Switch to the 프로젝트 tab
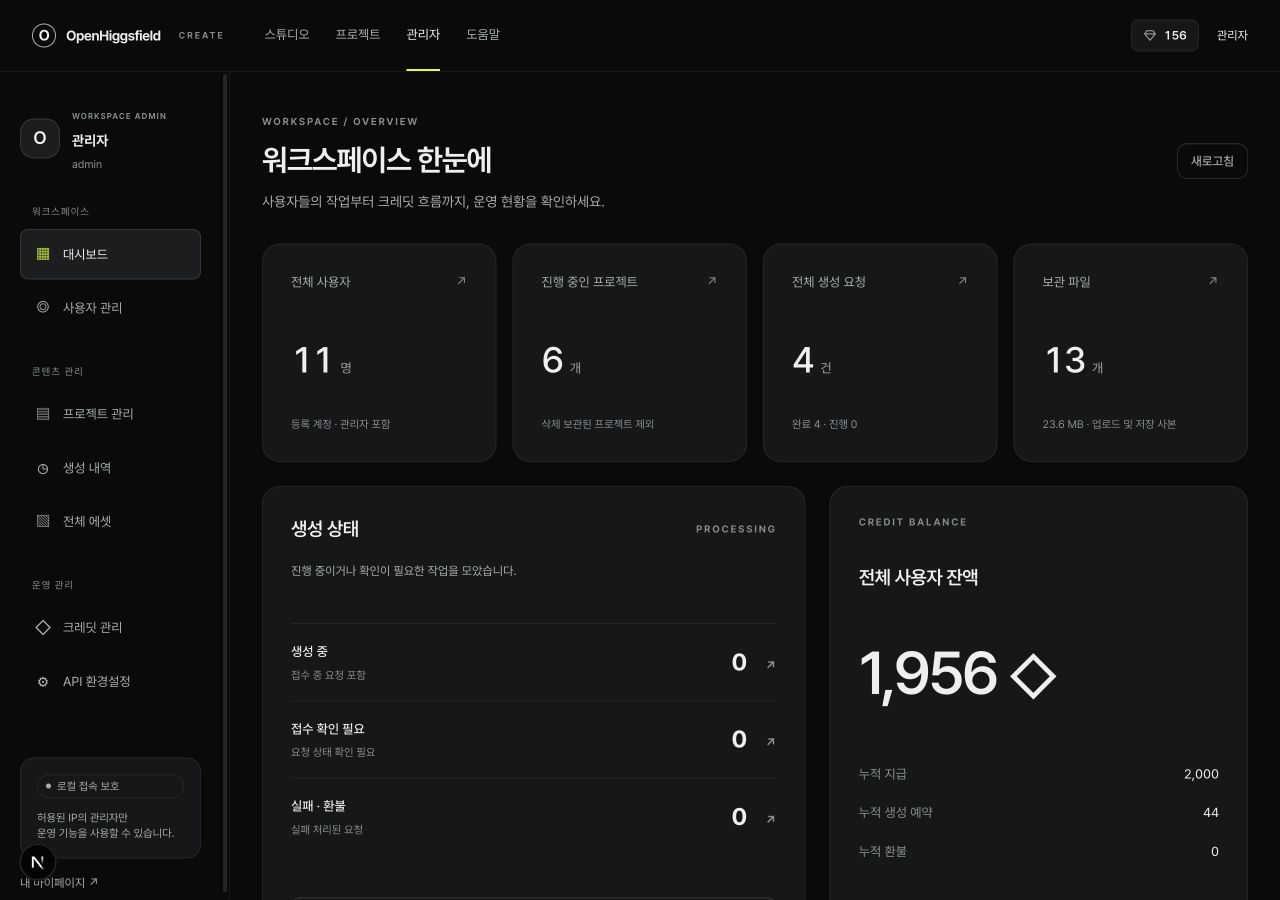Image resolution: width=1280 pixels, height=900 pixels. [x=358, y=34]
